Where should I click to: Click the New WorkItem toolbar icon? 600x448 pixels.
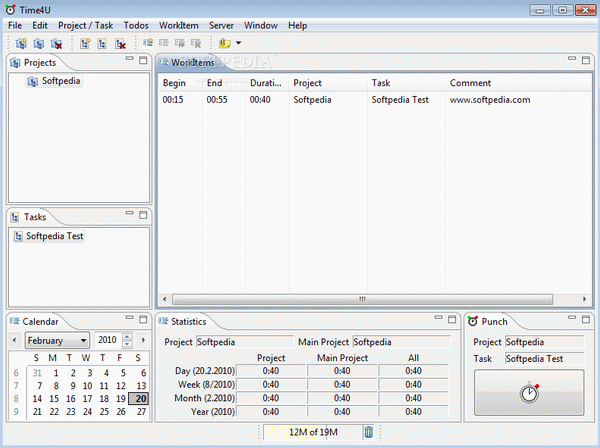[x=148, y=42]
